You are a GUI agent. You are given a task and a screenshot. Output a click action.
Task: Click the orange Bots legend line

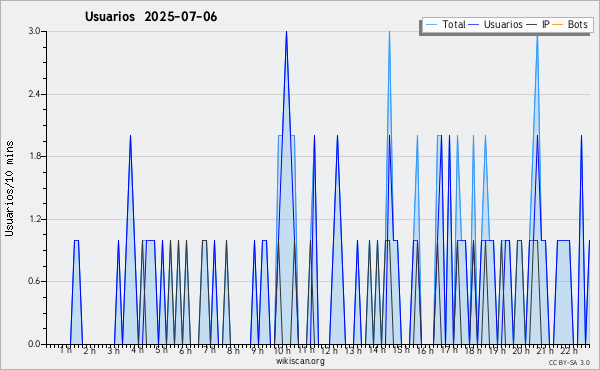[x=558, y=25]
